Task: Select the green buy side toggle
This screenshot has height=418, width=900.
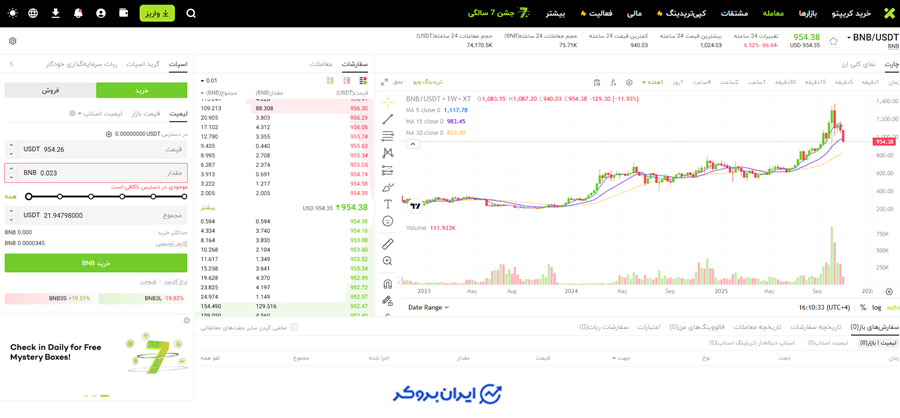Action: tap(141, 90)
